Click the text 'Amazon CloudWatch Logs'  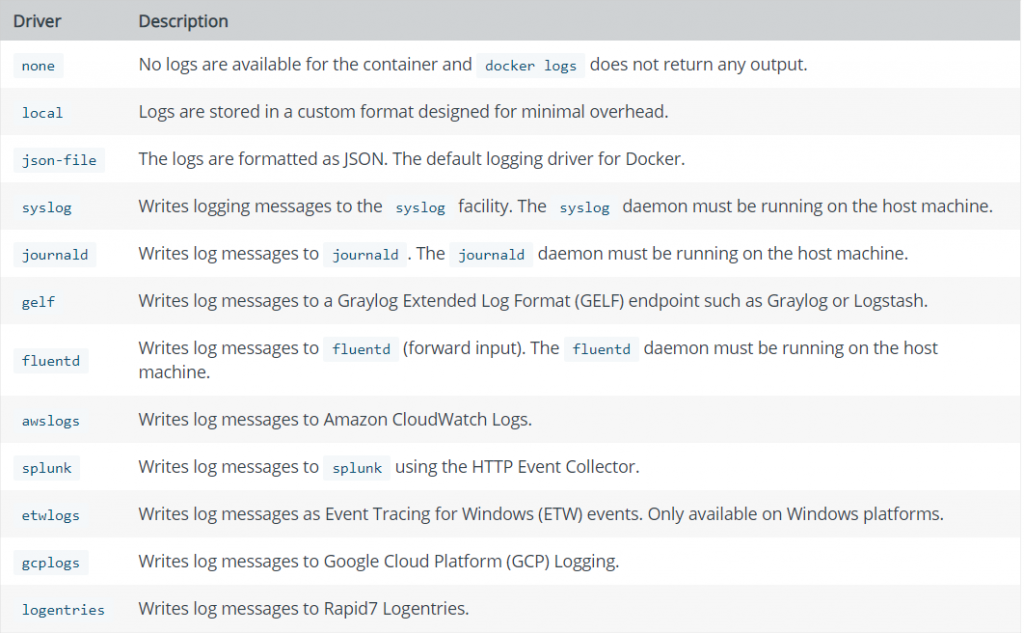pyautogui.click(x=427, y=420)
